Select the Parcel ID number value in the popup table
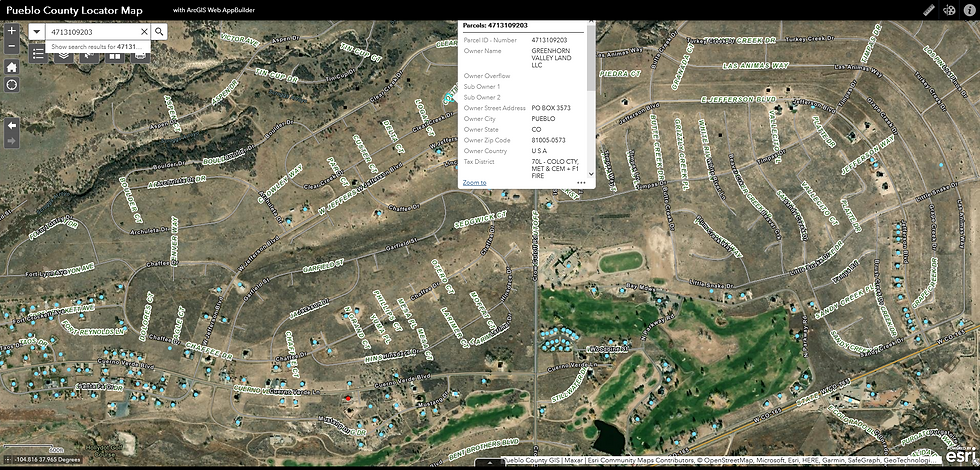 549,40
